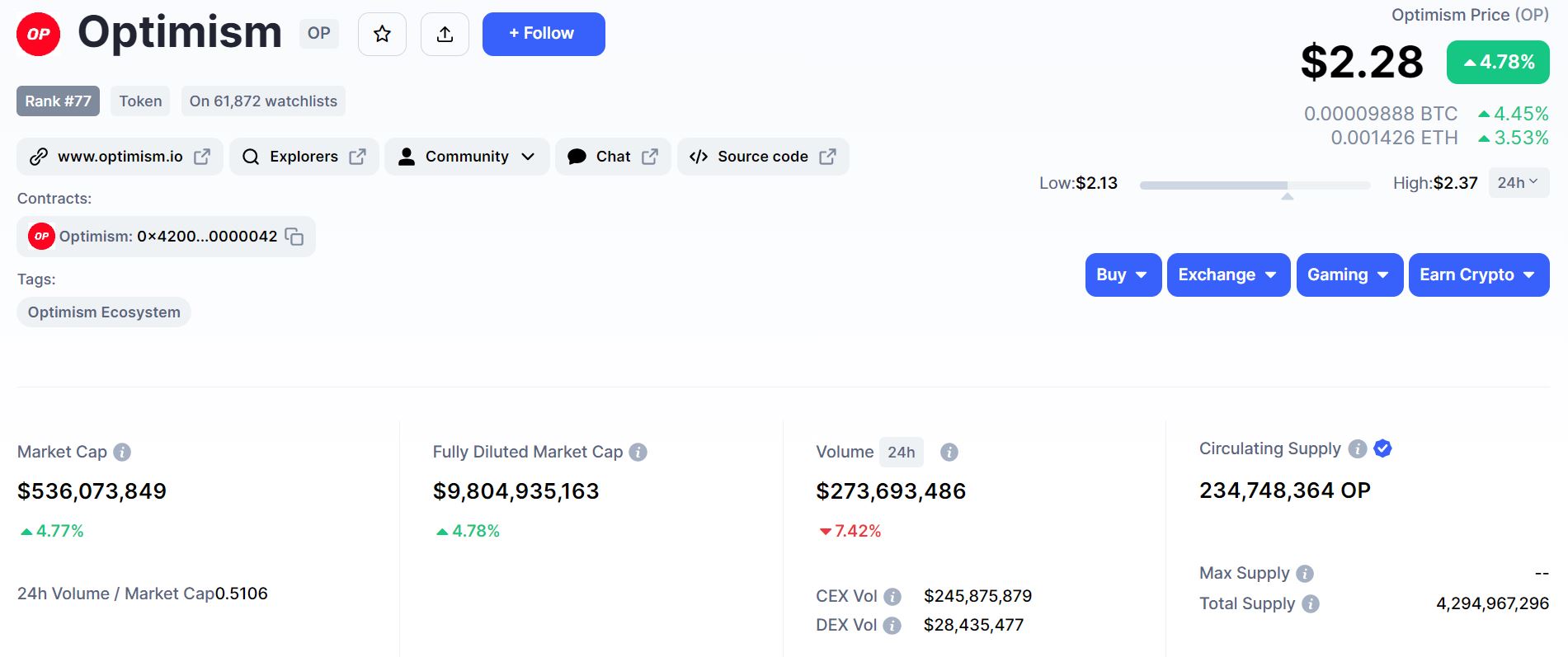Viewport: 1568px width, 657px height.
Task: Click the Fully Diluted Market Cap info icon
Action: click(x=638, y=452)
